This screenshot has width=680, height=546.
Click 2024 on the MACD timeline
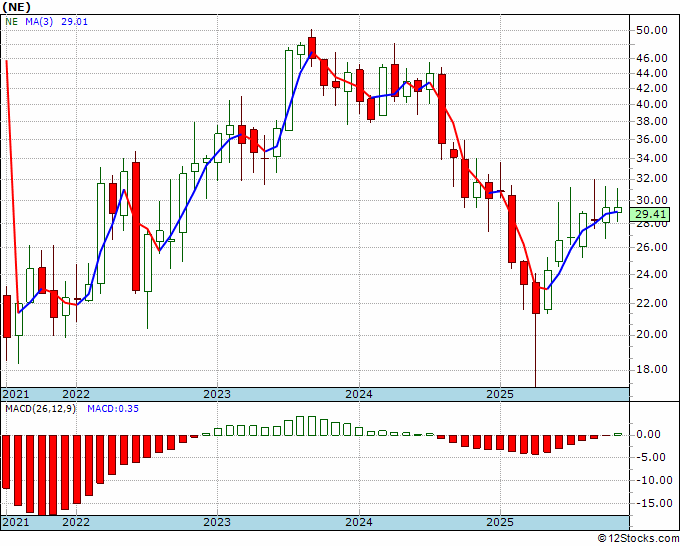(x=359, y=522)
